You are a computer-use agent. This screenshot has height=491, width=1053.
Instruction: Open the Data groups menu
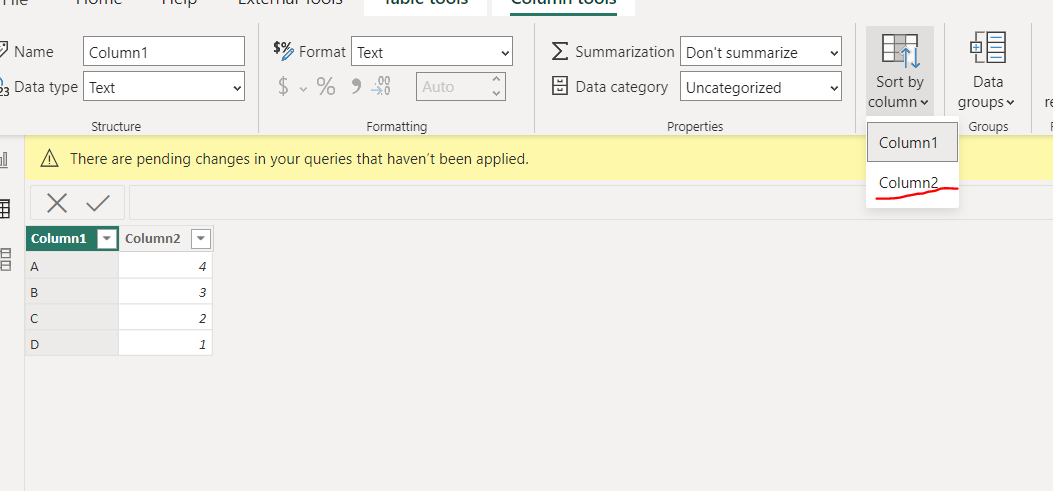tap(987, 71)
